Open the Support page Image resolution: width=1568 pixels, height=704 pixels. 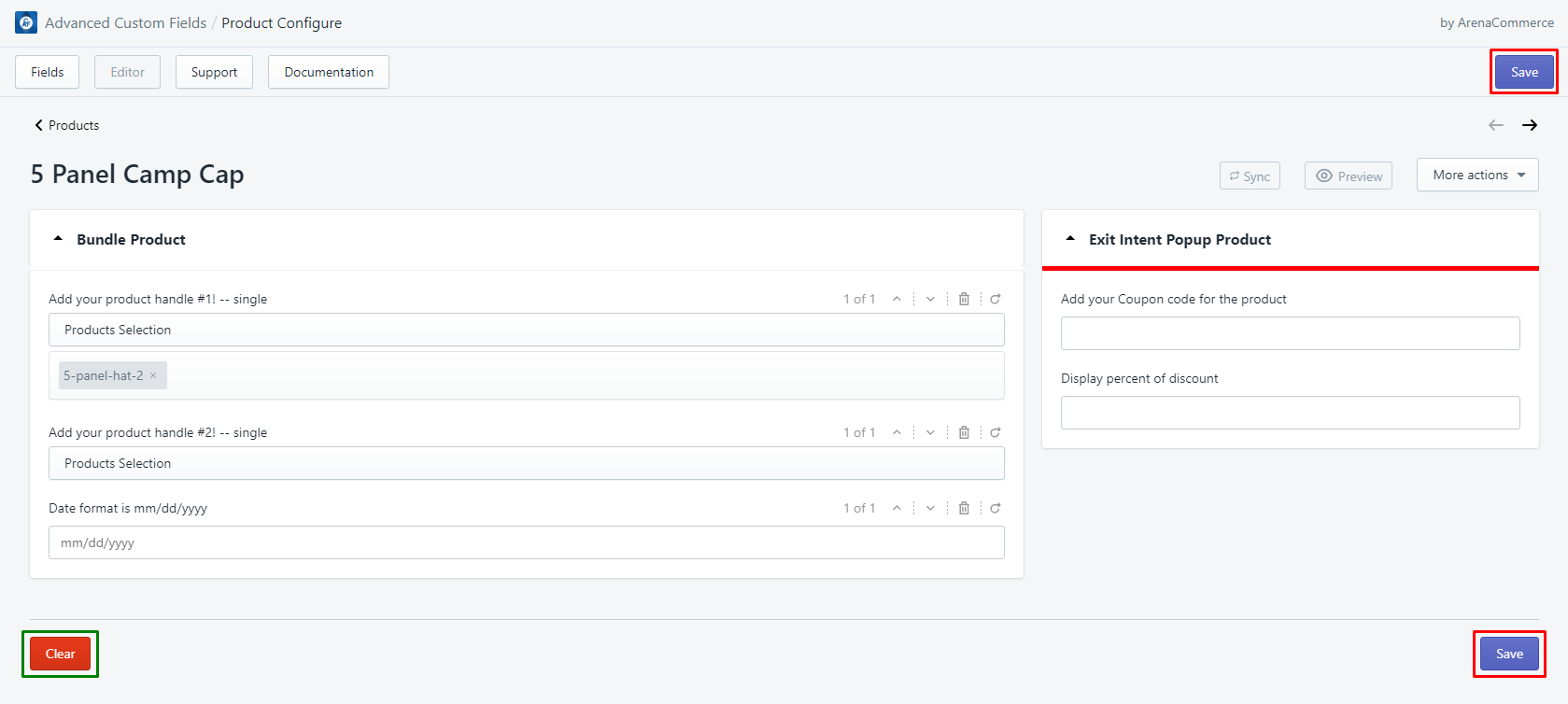[214, 72]
